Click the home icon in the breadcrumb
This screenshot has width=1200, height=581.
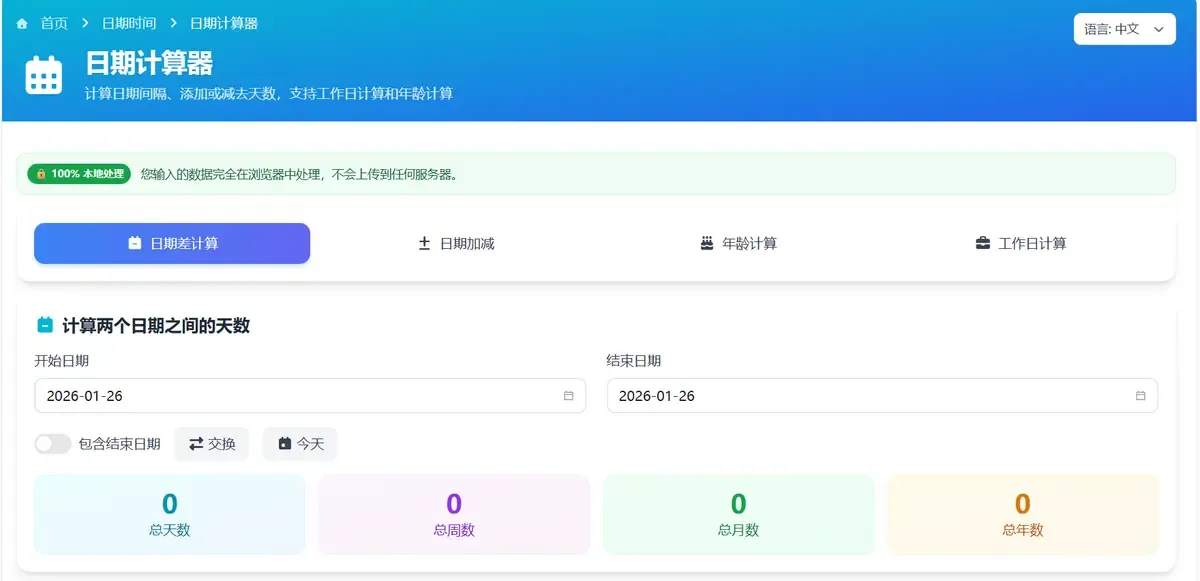(22, 22)
